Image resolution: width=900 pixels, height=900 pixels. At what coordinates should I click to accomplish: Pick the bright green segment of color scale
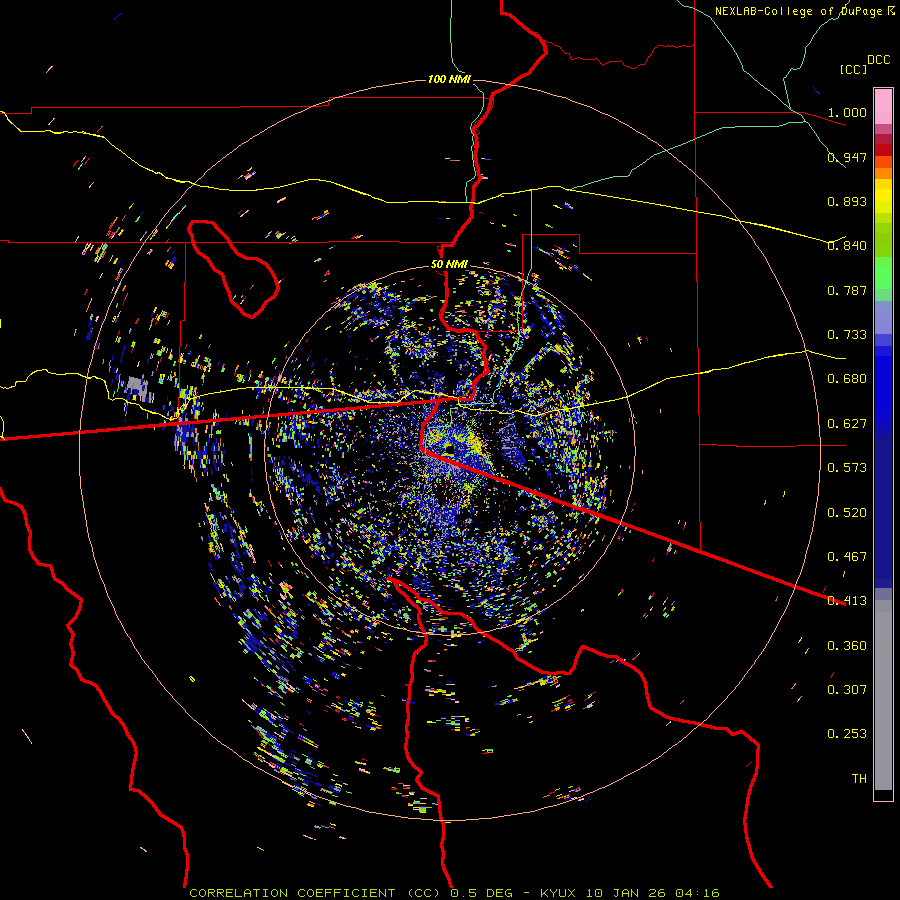pos(883,274)
